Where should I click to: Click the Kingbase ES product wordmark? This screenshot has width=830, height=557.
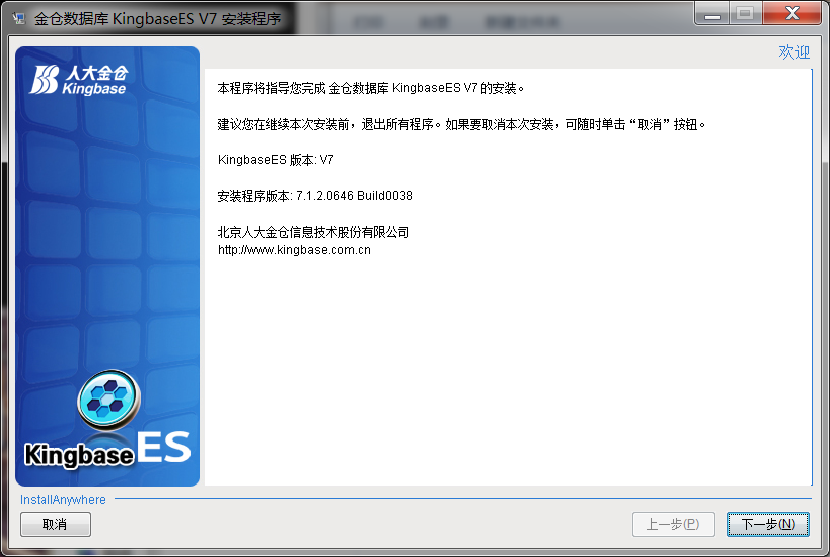[x=107, y=449]
